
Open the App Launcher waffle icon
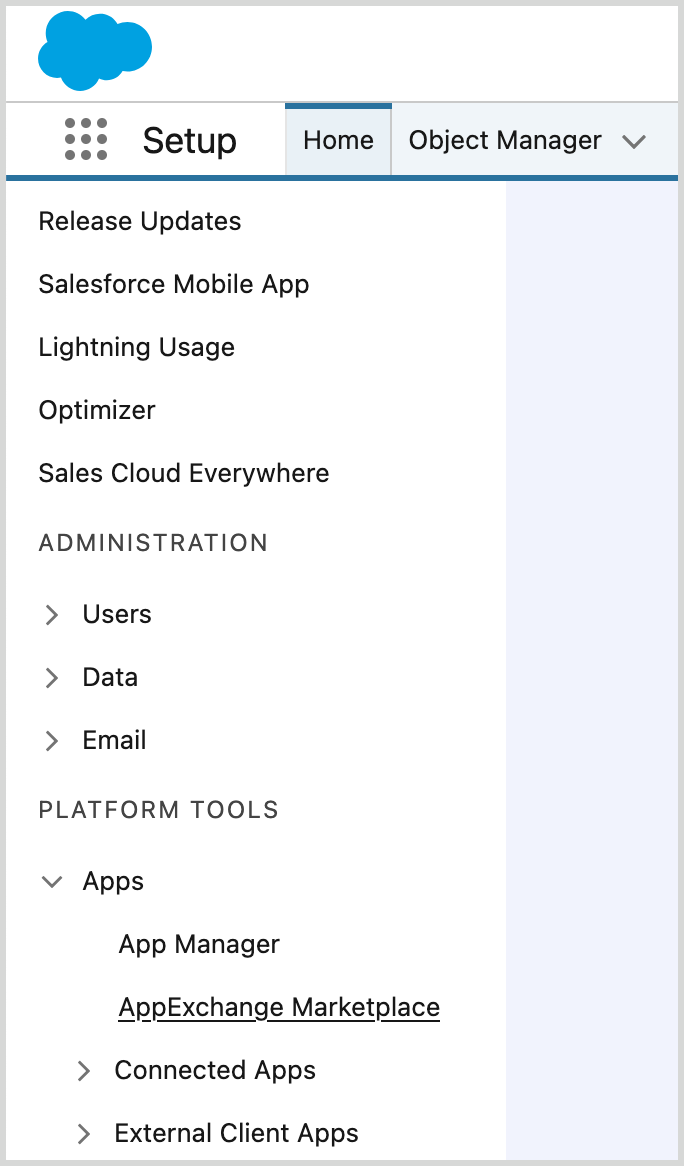pyautogui.click(x=86, y=139)
